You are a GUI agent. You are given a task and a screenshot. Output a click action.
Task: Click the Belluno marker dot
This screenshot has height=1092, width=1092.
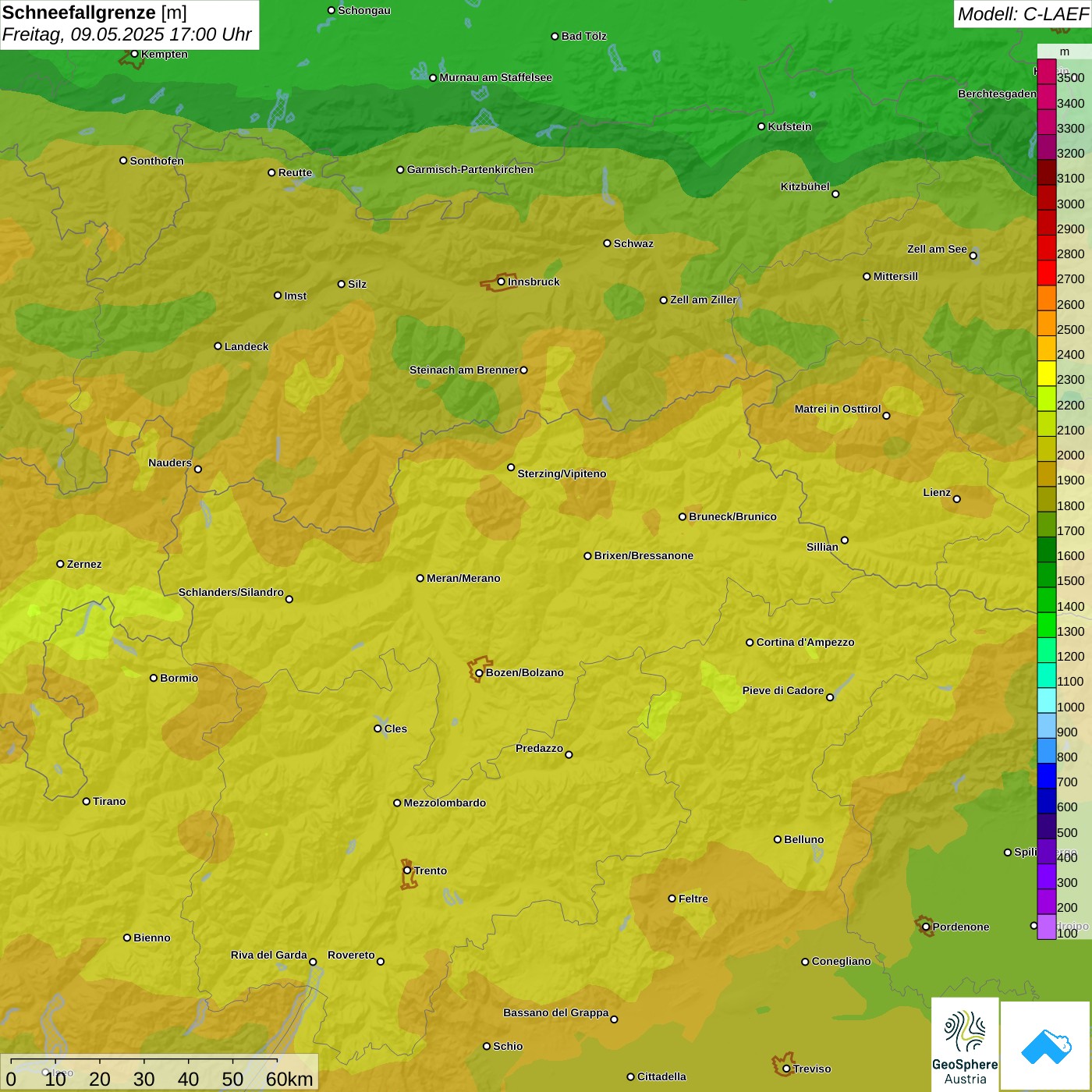tap(778, 839)
